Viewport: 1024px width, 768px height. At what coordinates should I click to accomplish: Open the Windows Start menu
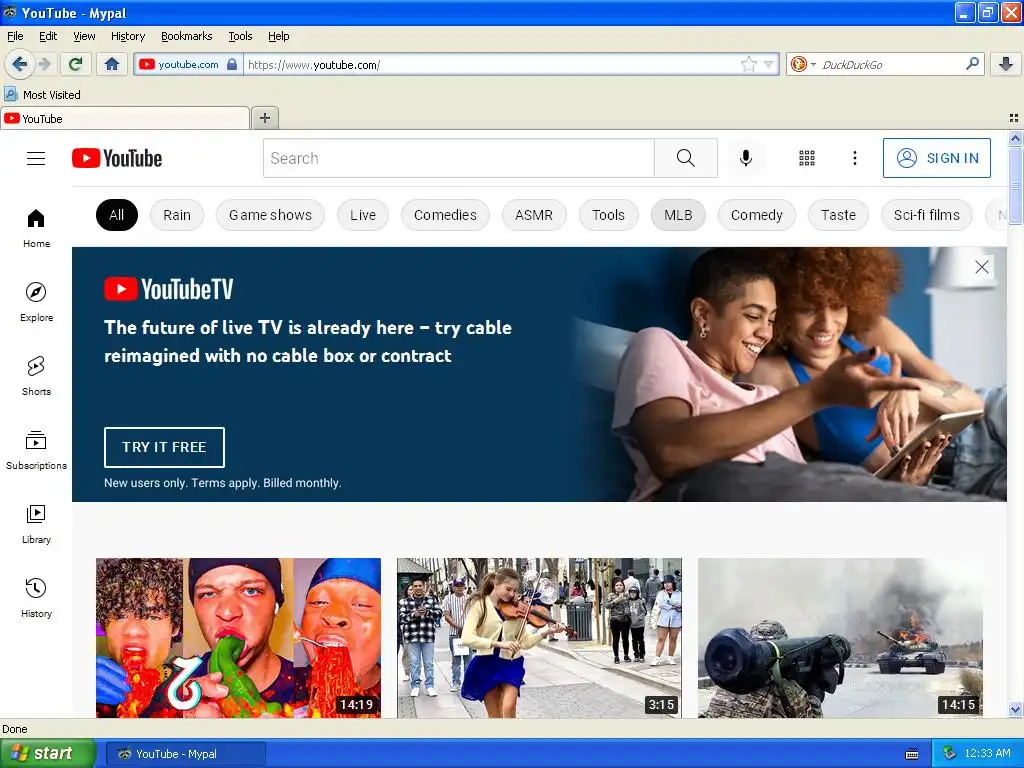47,754
